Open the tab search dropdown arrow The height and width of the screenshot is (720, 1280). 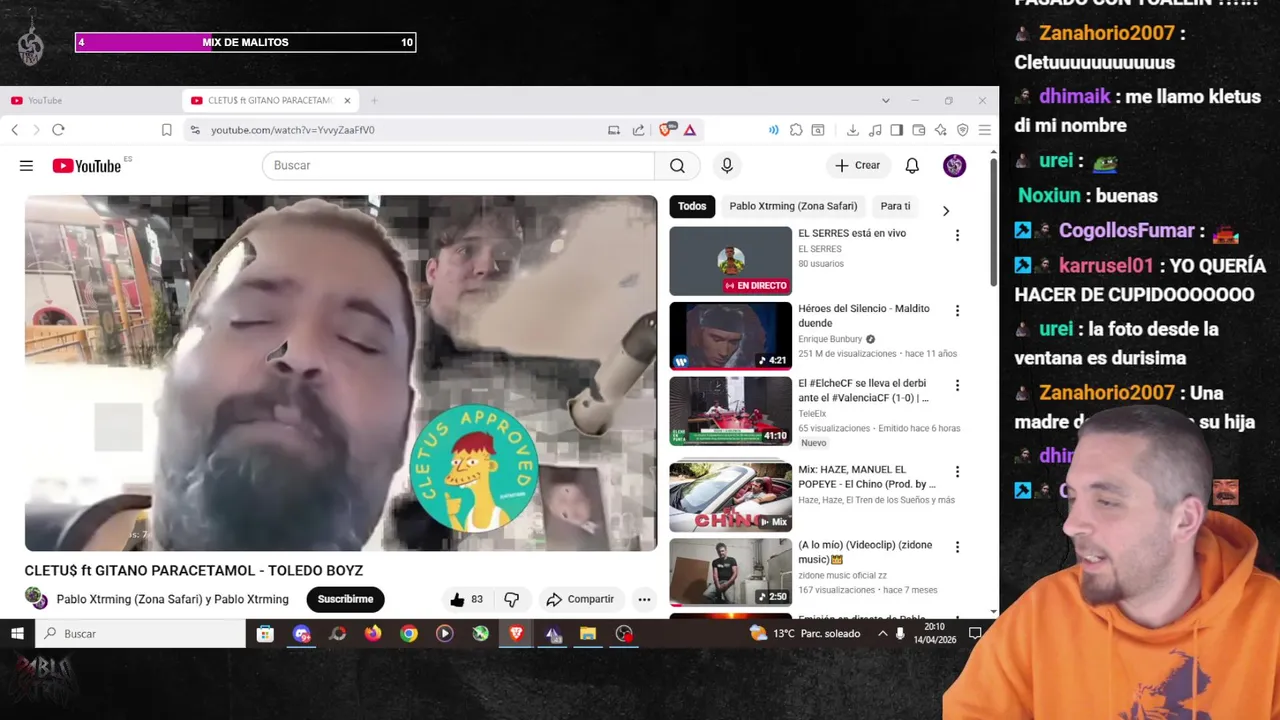(885, 100)
